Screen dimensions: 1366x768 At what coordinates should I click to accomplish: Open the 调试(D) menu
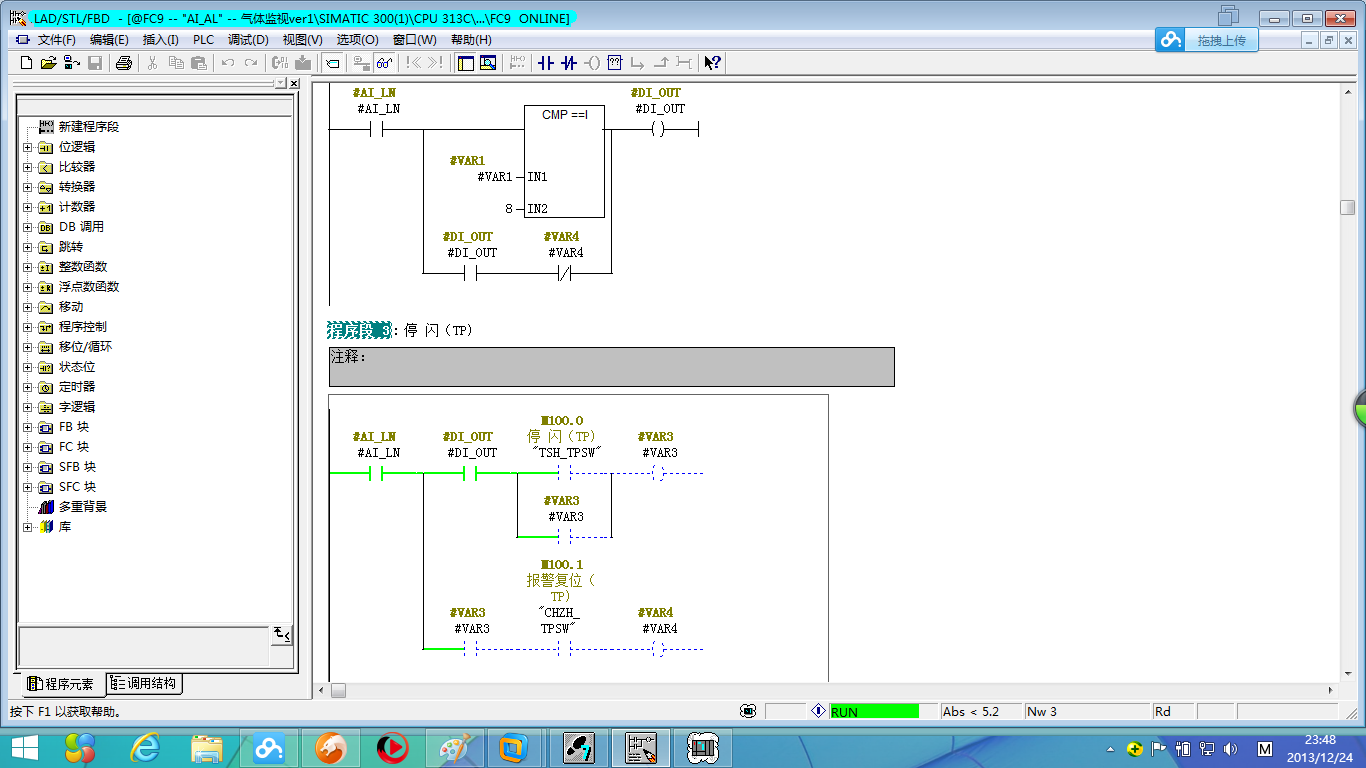pyautogui.click(x=248, y=40)
